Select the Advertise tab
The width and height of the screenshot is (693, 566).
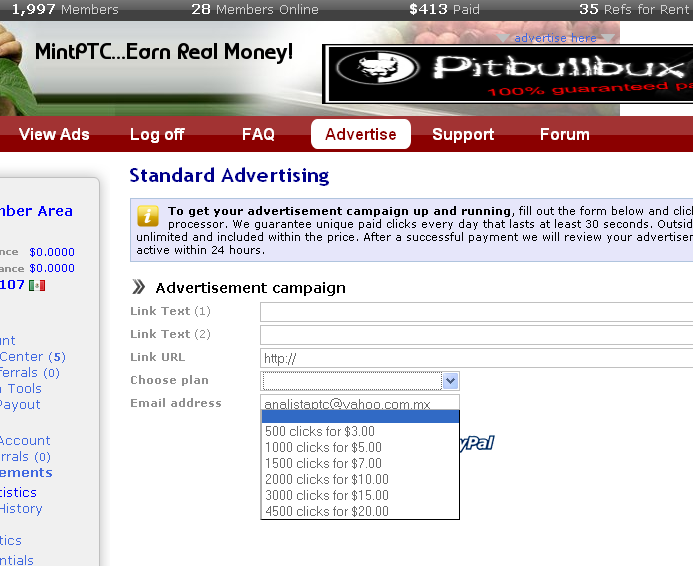pos(361,134)
